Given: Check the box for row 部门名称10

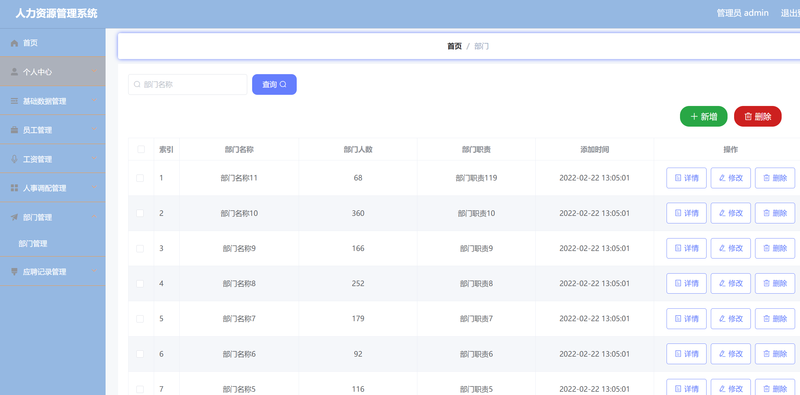Looking at the screenshot, I should [x=140, y=213].
